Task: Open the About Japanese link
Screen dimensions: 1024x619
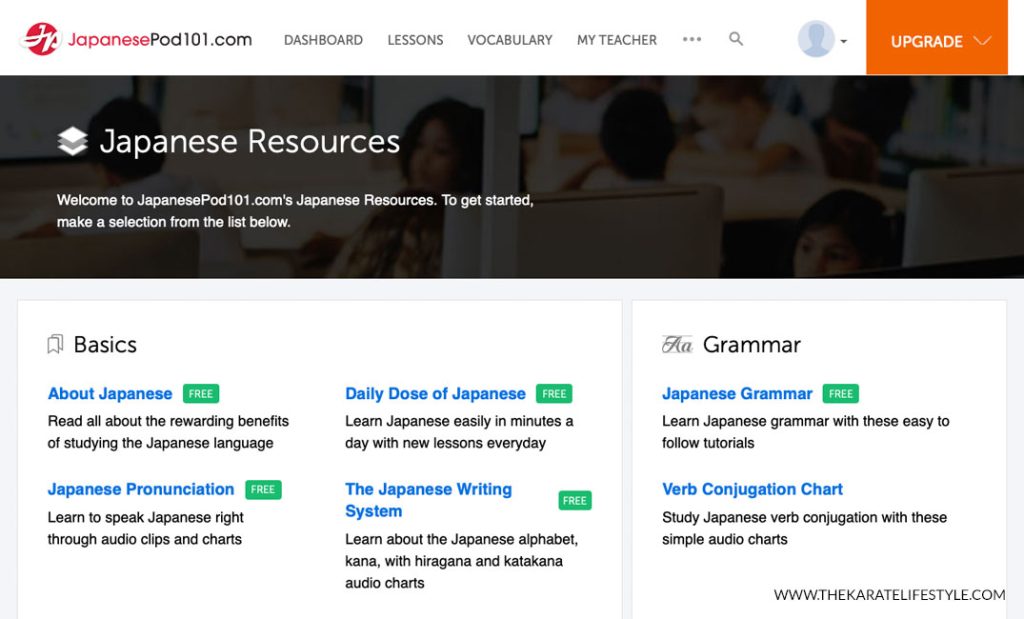Action: click(110, 394)
